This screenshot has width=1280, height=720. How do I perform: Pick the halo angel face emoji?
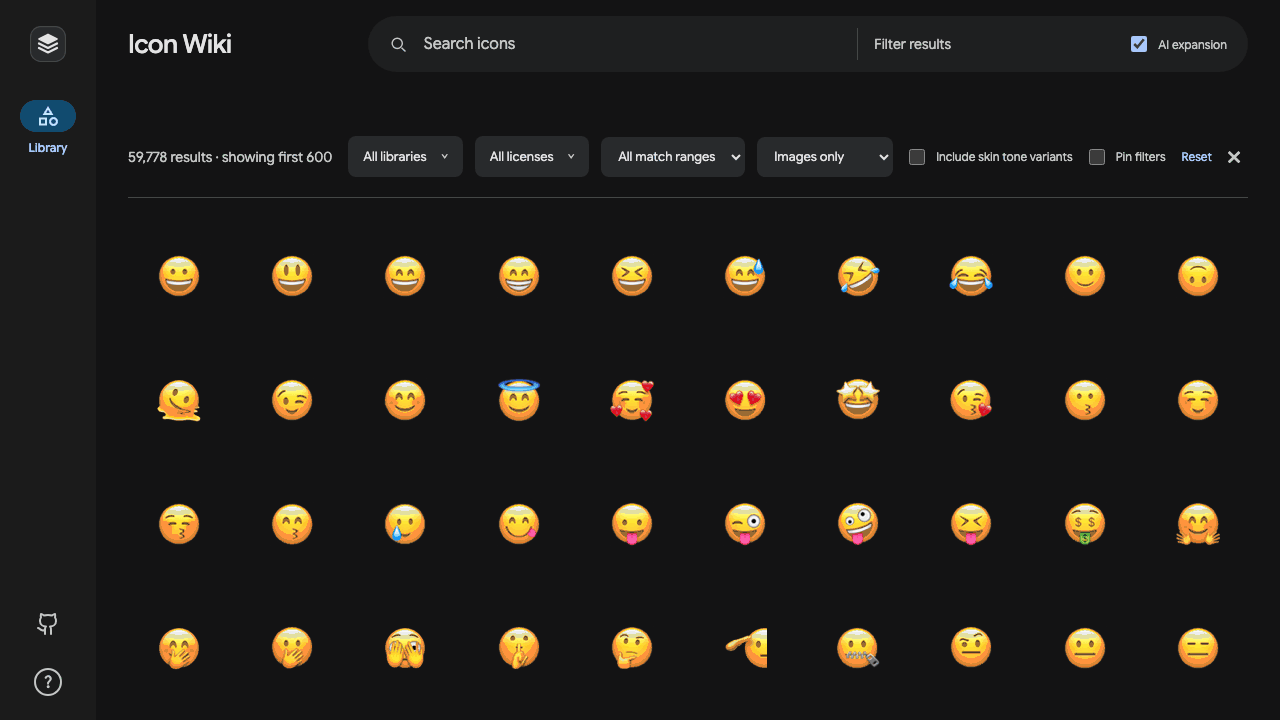point(519,400)
